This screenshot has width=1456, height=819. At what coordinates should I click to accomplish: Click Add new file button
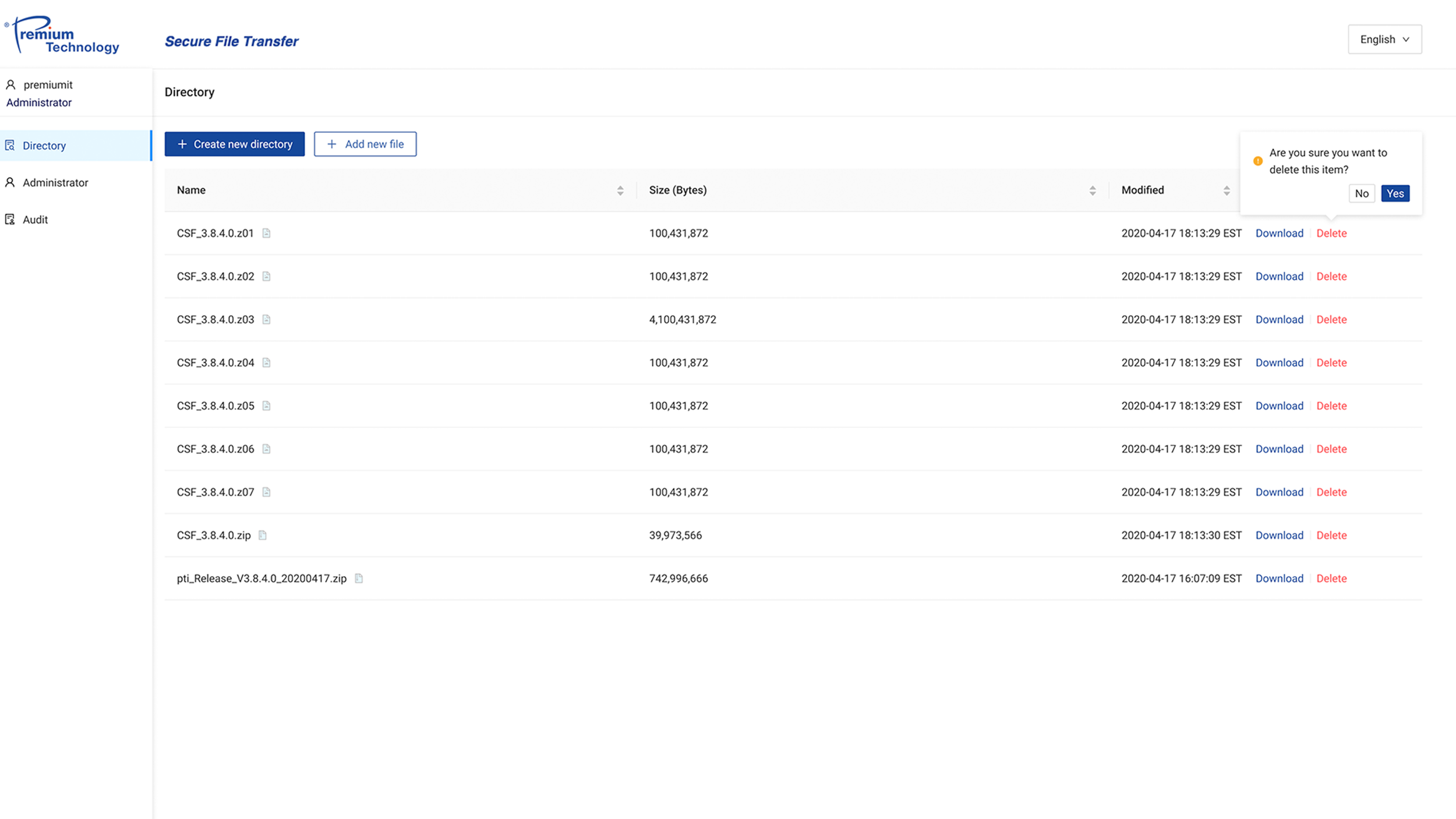click(x=365, y=144)
